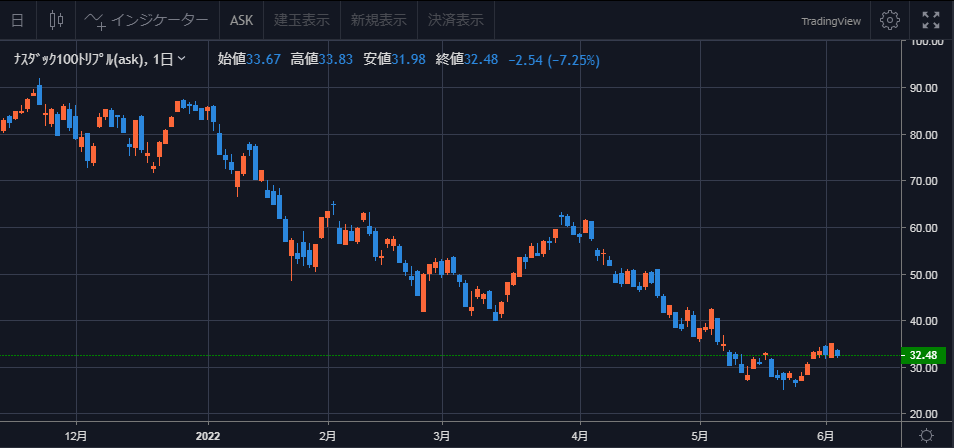Open axis settings icon at bottom-right corner
Viewport: 954px width, 448px height.
point(927,435)
